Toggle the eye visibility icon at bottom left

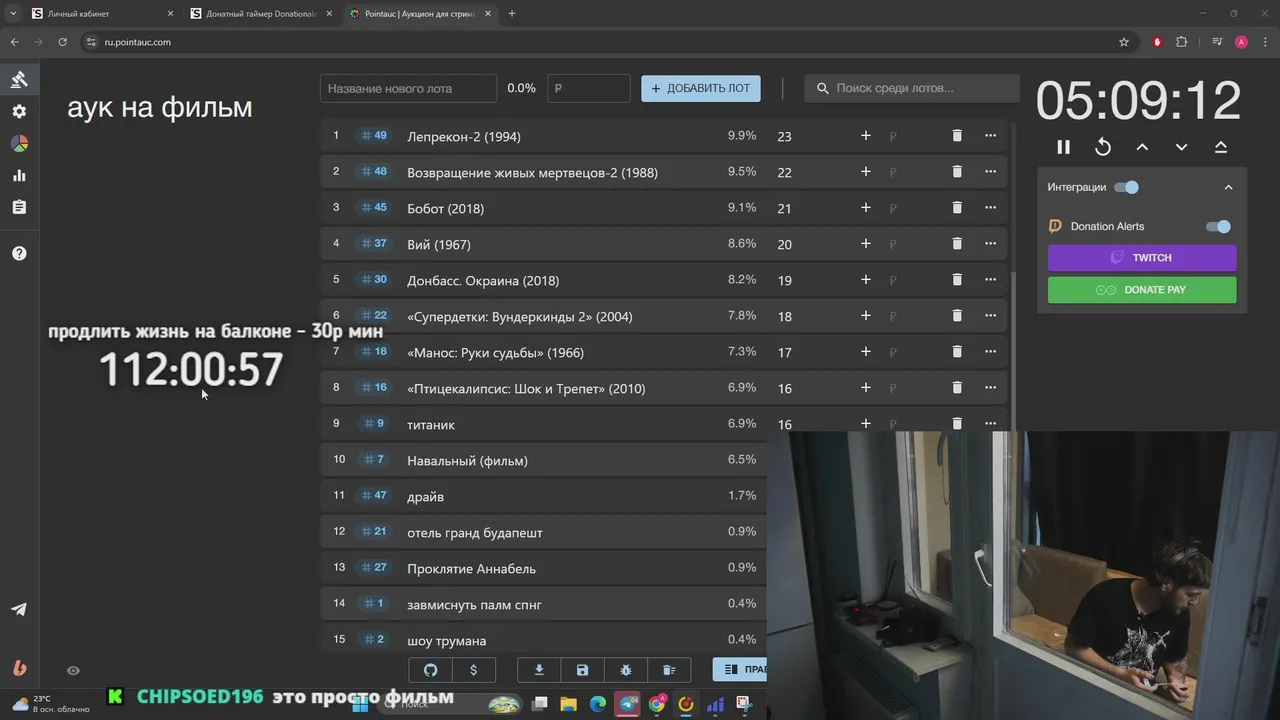pos(73,670)
